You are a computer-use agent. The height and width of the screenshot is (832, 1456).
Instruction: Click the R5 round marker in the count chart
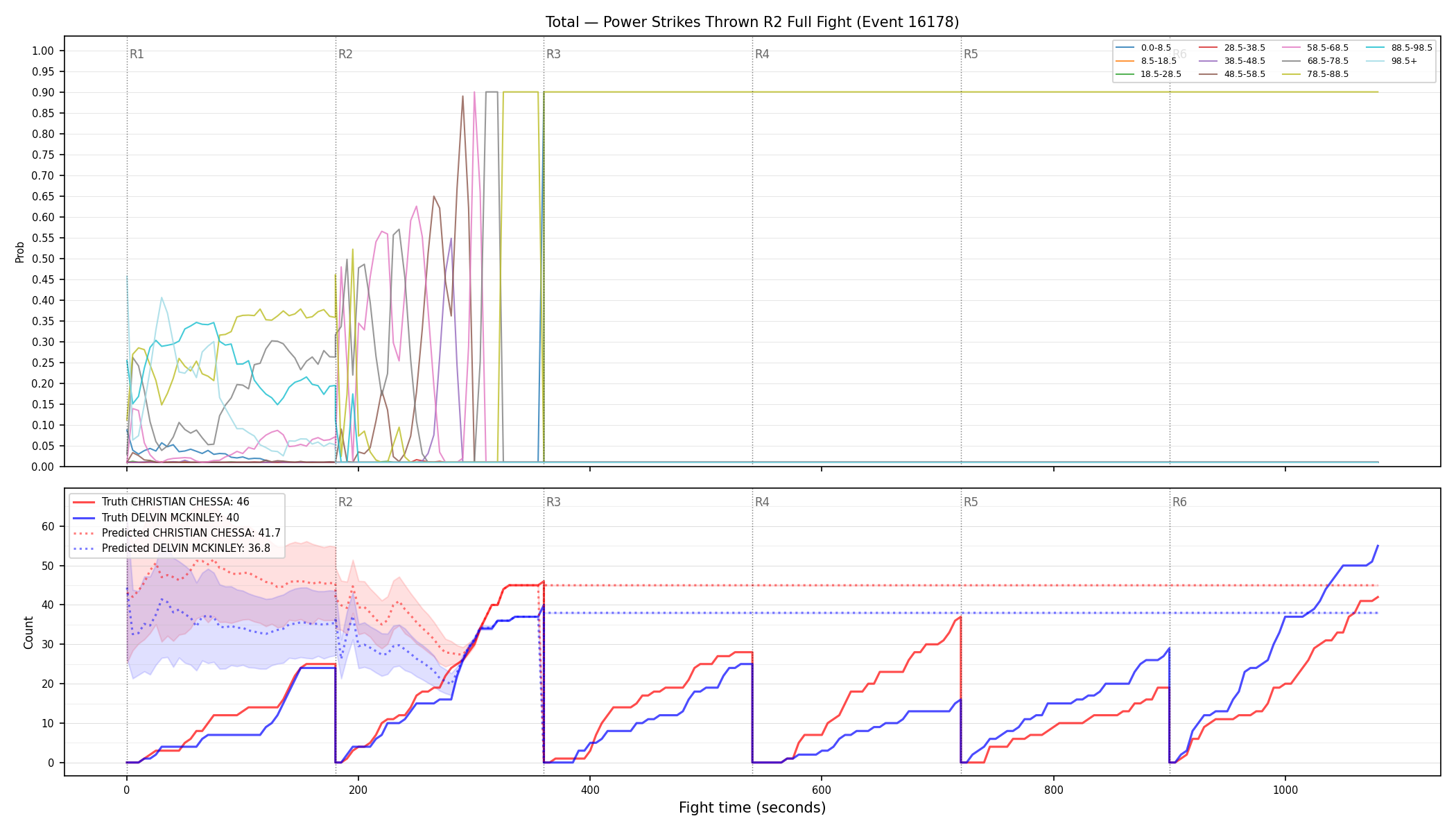tap(971, 502)
